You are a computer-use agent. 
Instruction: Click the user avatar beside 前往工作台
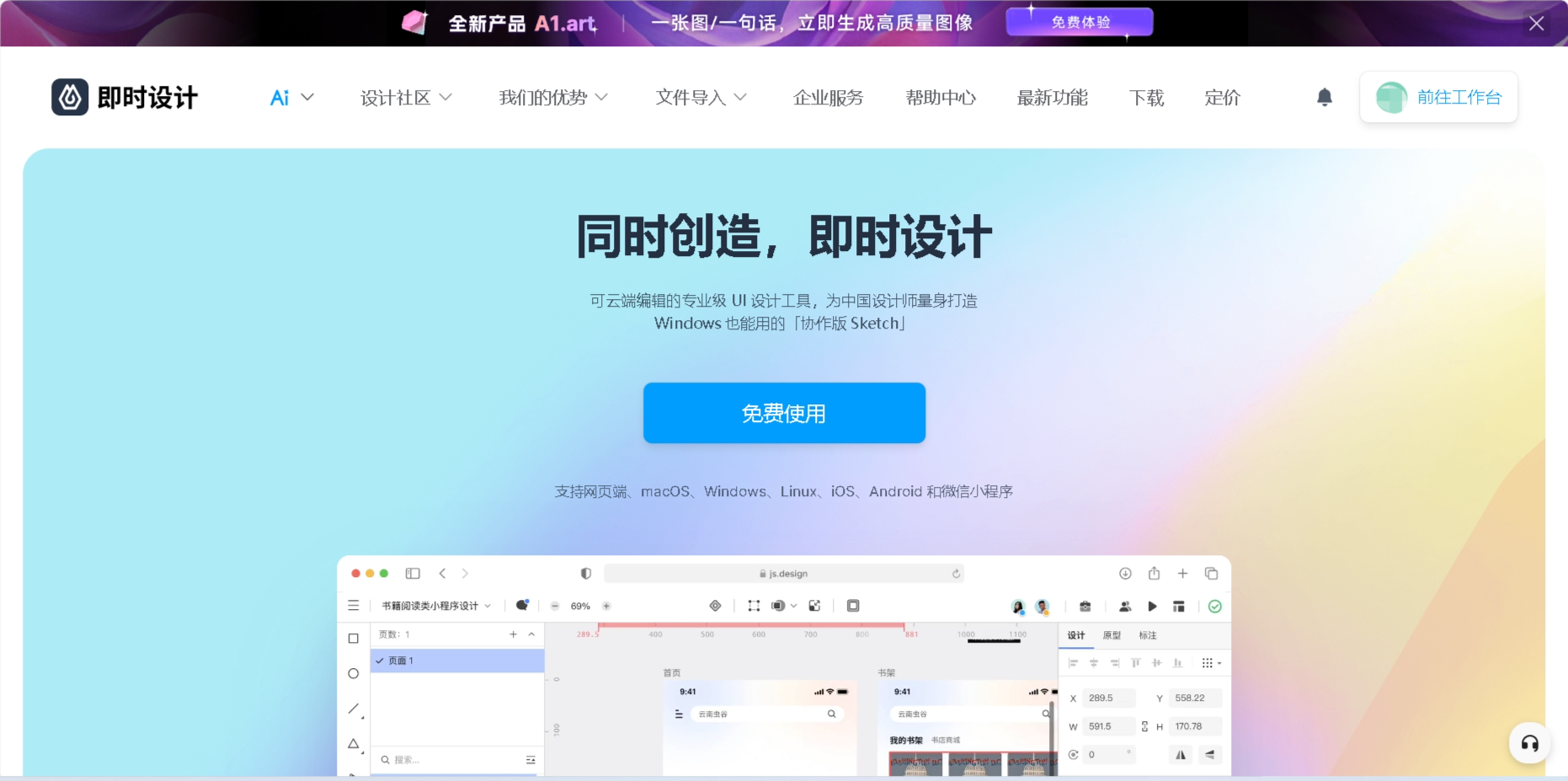[x=1391, y=98]
